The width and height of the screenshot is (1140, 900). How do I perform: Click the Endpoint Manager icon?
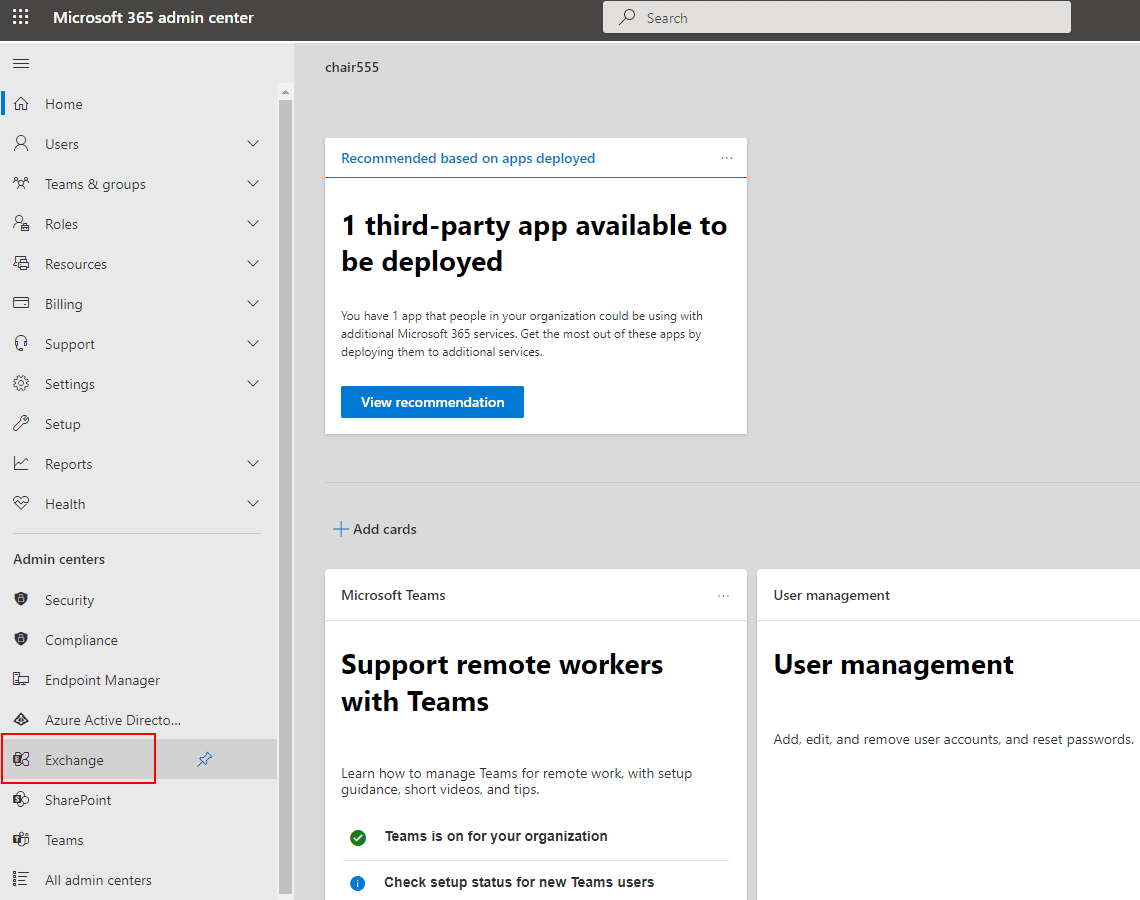[x=21, y=680]
